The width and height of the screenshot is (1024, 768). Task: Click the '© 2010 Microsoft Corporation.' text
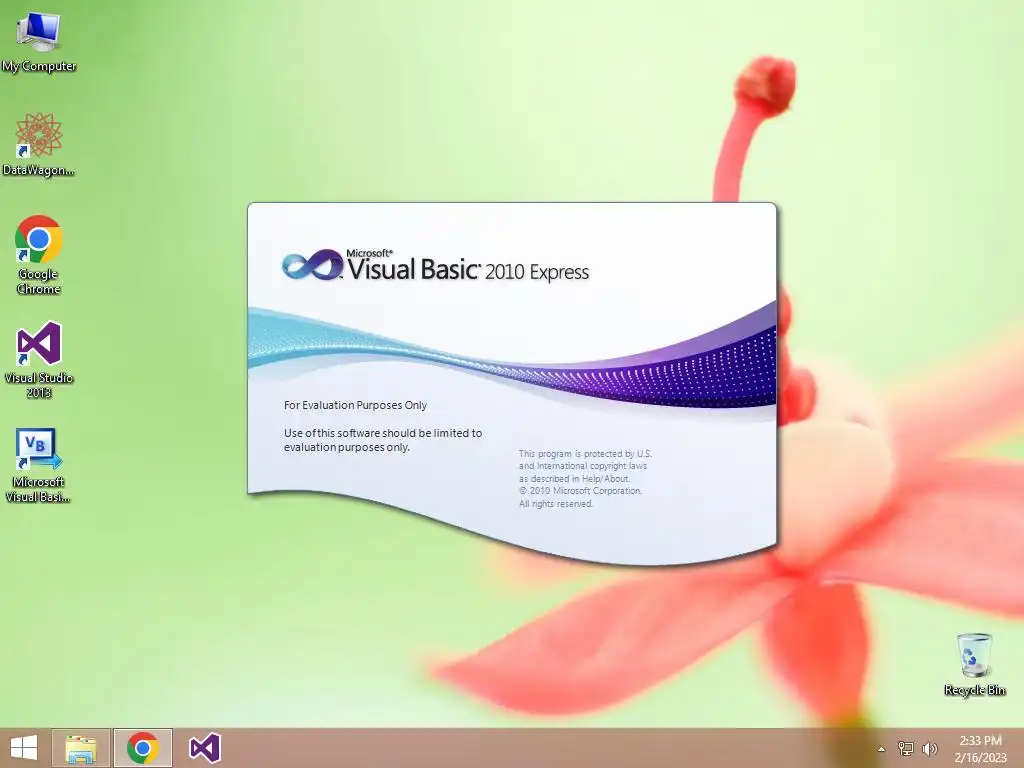pos(580,490)
